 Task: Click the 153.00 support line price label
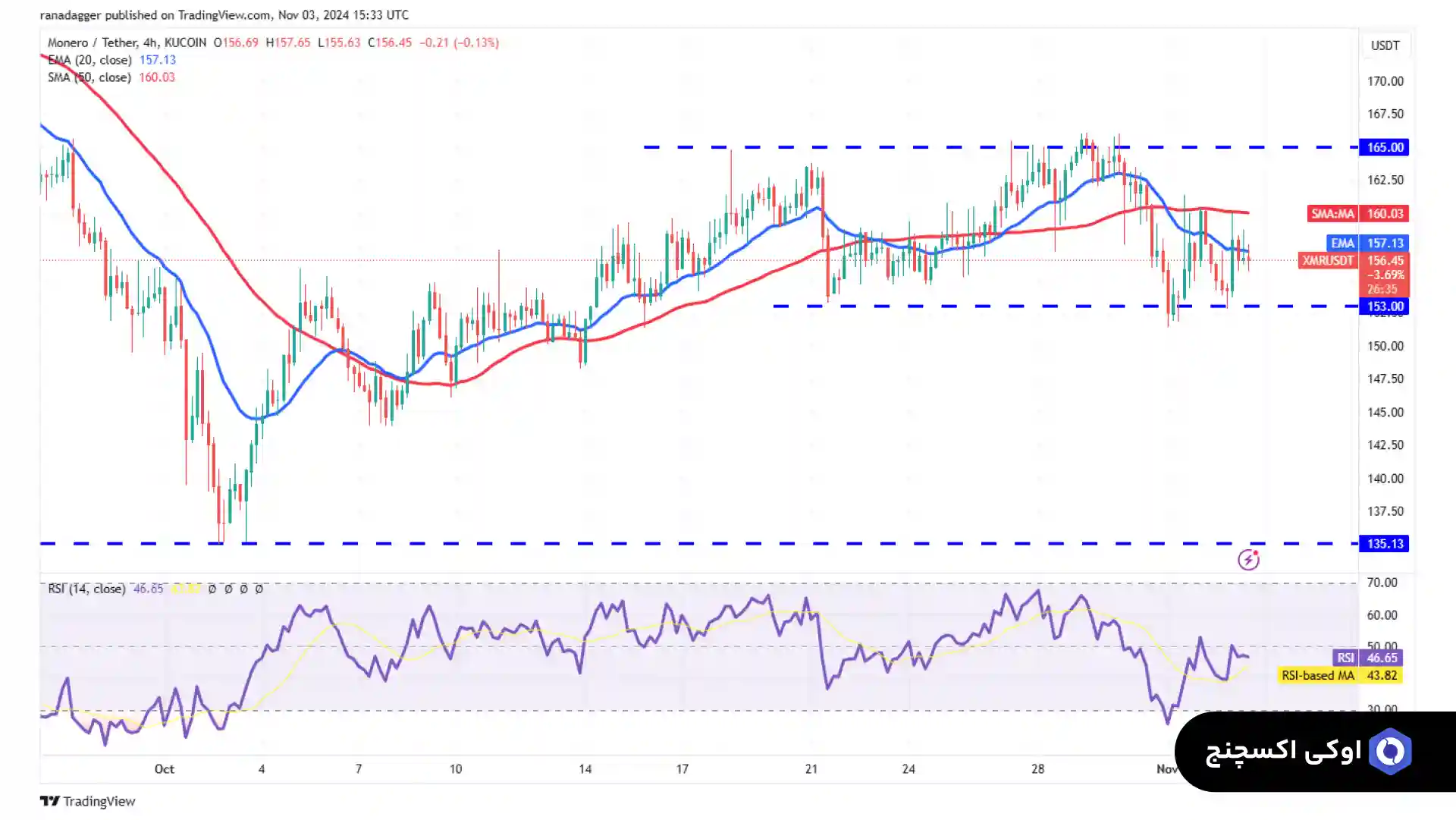[x=1385, y=306]
